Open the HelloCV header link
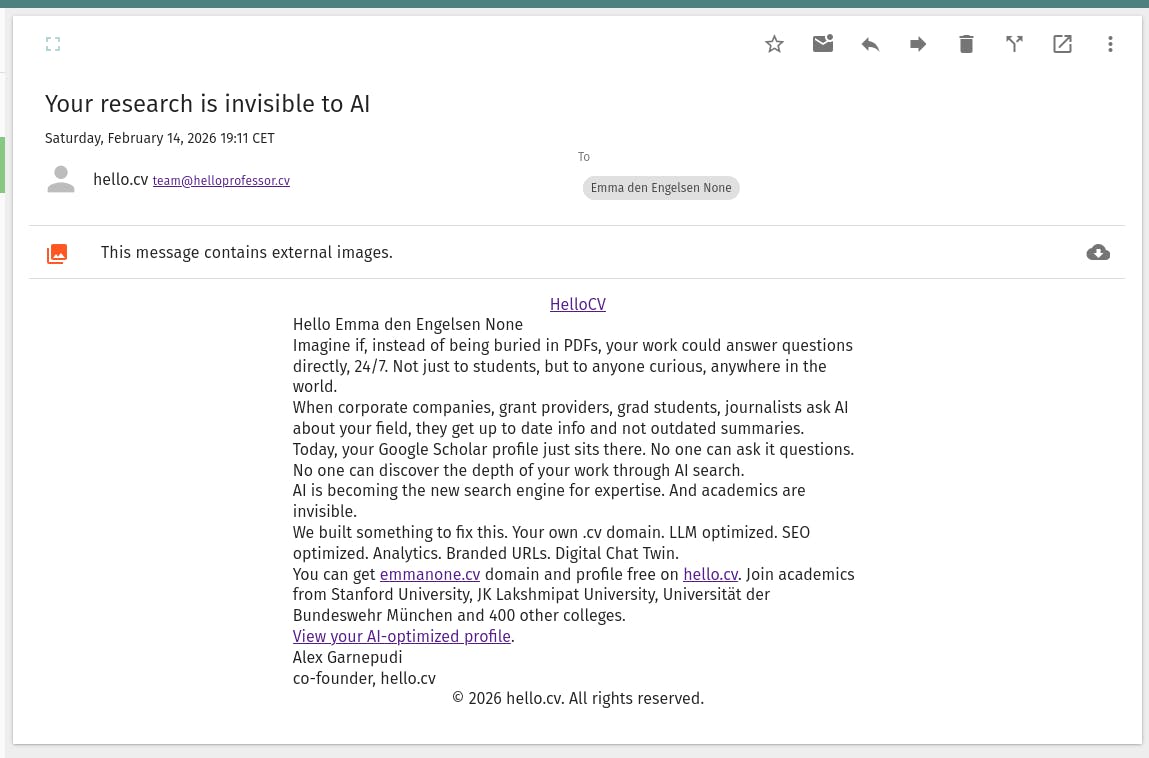This screenshot has width=1149, height=758. tap(578, 304)
